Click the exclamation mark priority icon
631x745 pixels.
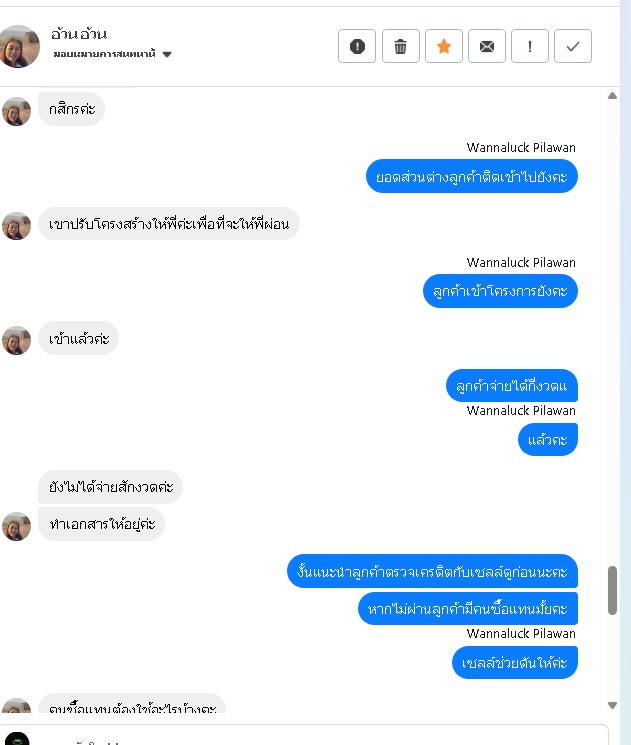[530, 46]
